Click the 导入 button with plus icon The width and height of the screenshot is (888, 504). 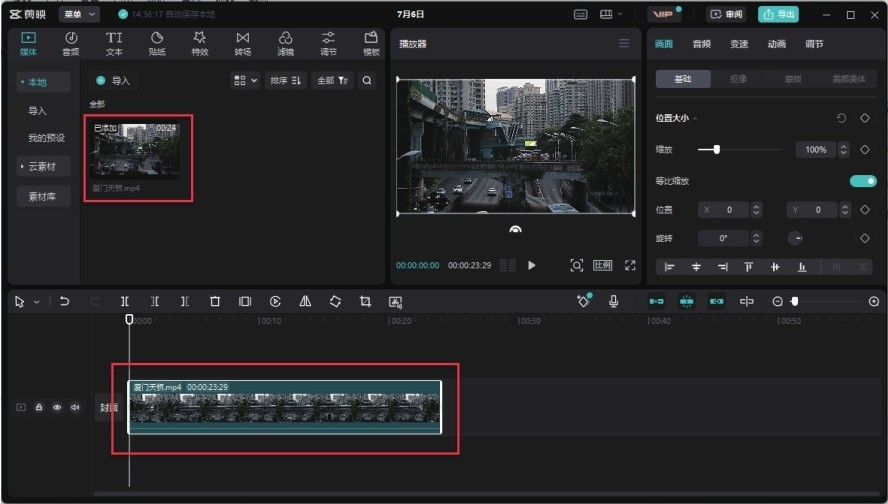pyautogui.click(x=113, y=80)
